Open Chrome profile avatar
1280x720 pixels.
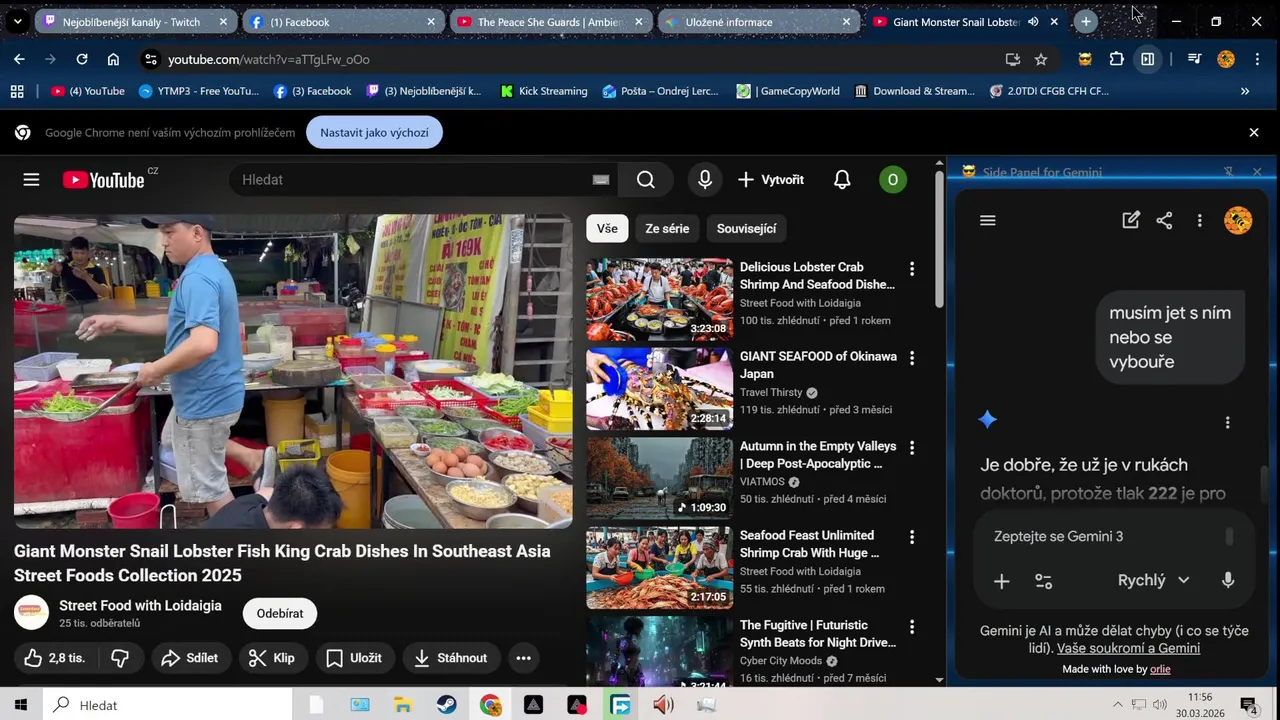(x=1226, y=59)
